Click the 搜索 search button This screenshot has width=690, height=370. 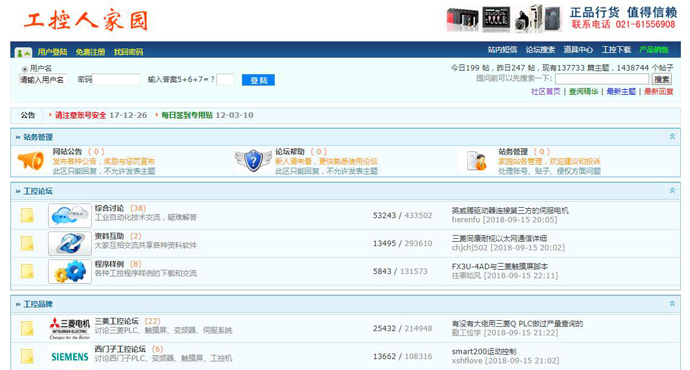point(662,79)
